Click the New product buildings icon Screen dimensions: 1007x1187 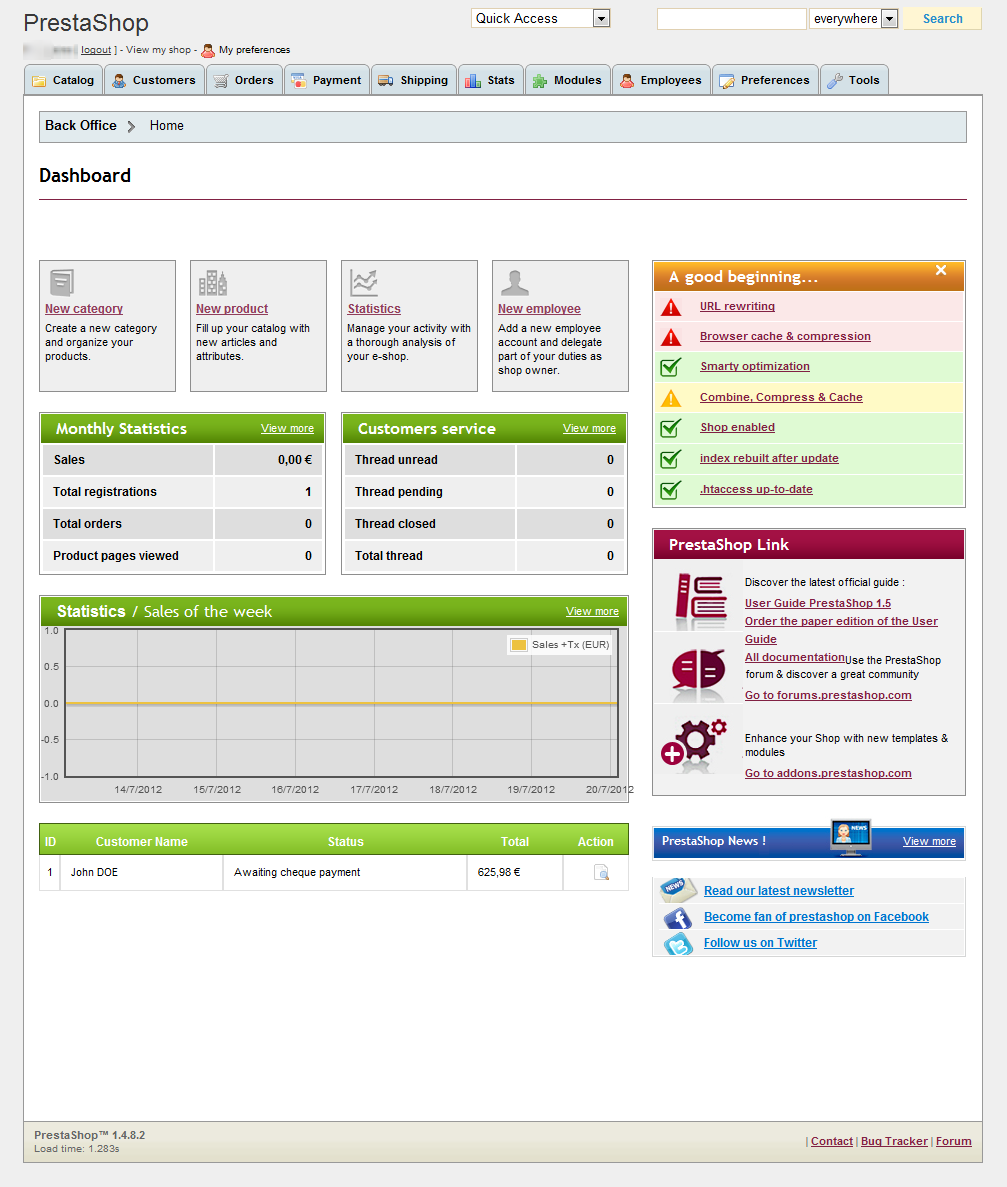coord(213,282)
